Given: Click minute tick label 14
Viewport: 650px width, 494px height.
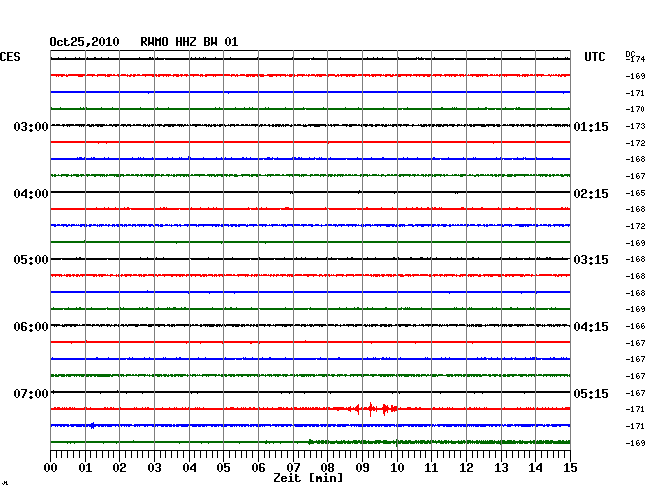Looking at the screenshot, I should (x=535, y=468).
